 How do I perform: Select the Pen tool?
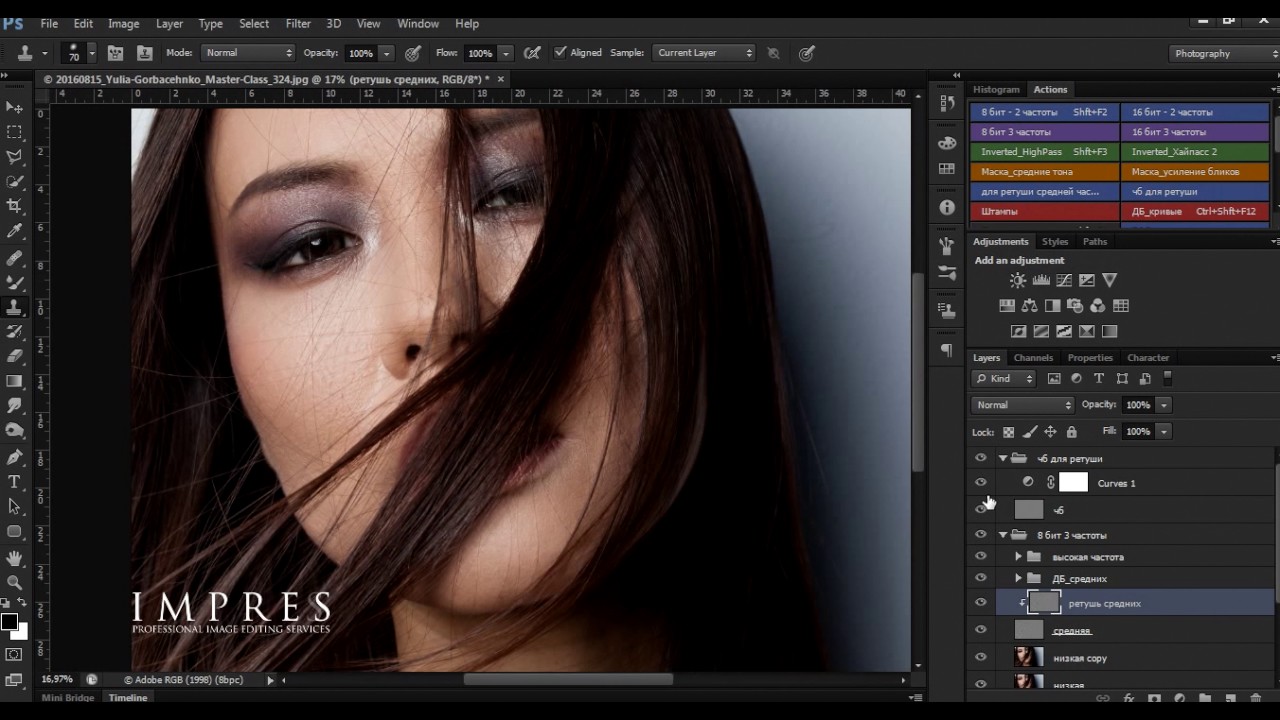pyautogui.click(x=14, y=457)
